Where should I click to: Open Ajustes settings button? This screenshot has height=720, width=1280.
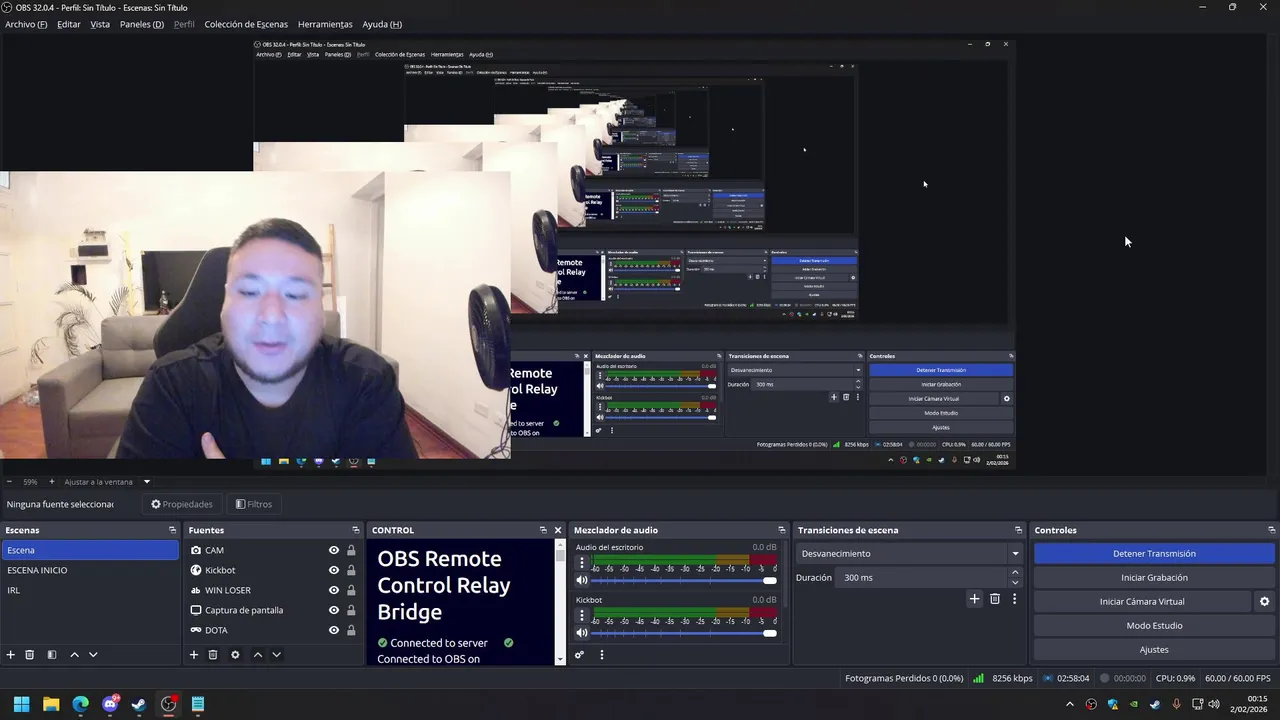pos(1154,650)
